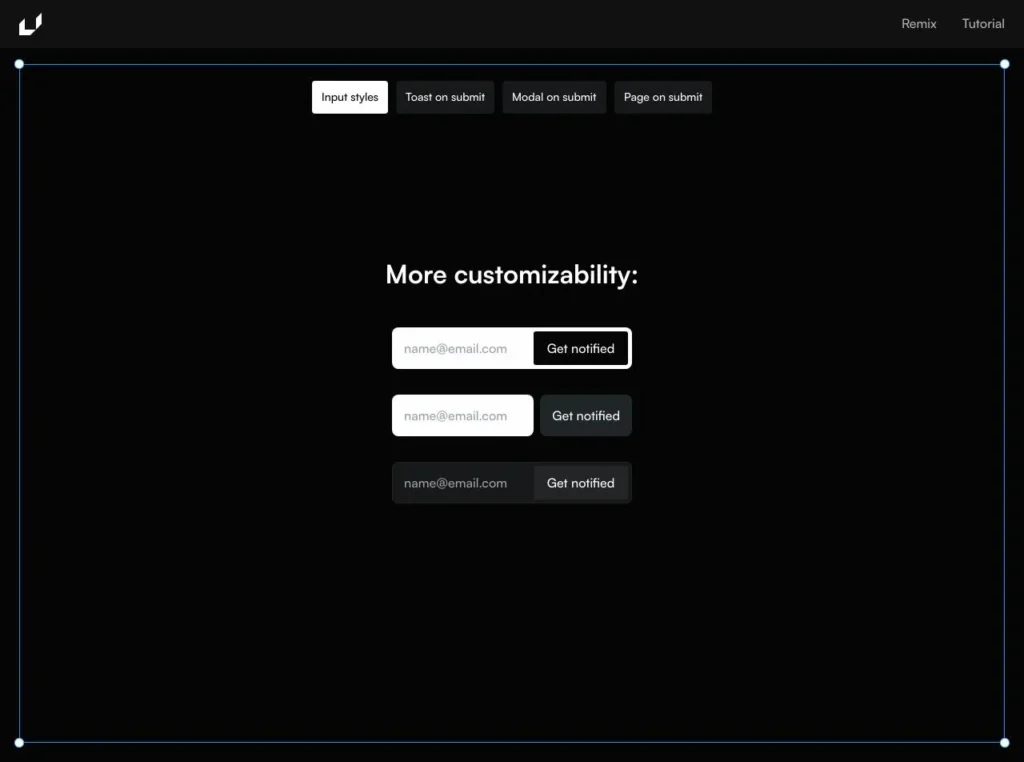
Task: Click the standalone dark gray Get notified button
Action: [586, 415]
